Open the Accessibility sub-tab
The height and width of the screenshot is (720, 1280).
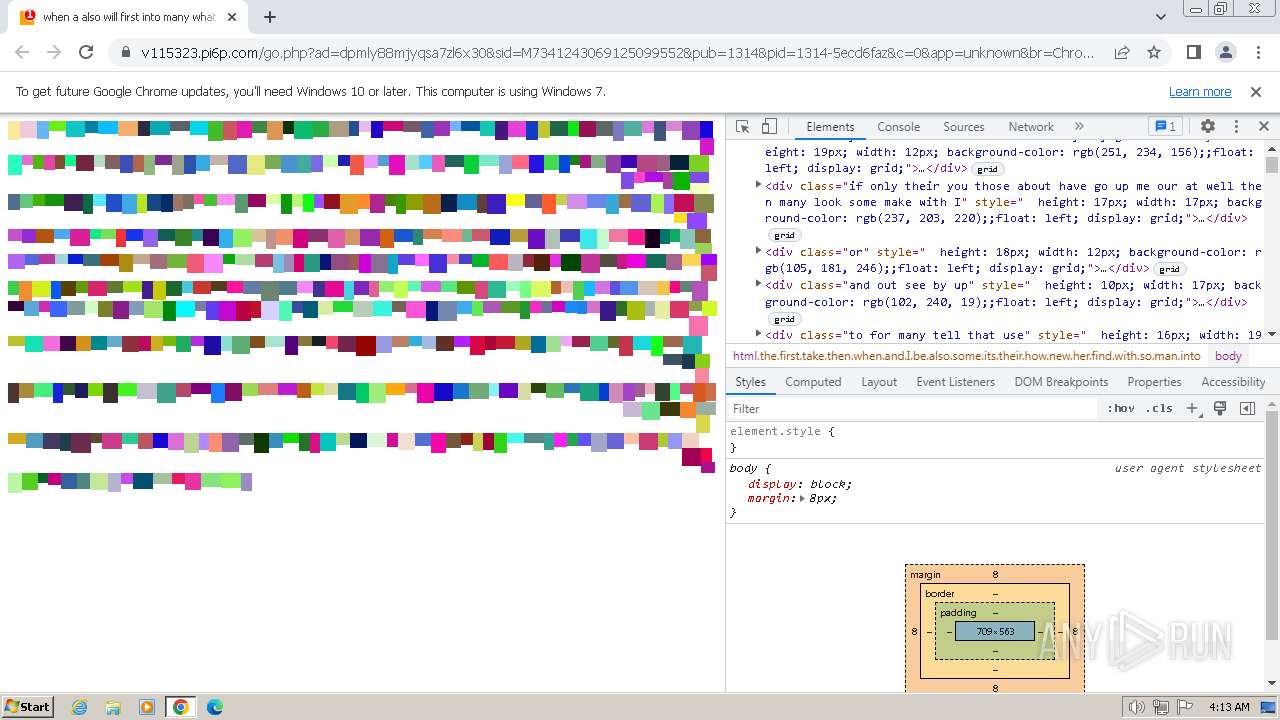1233,382
